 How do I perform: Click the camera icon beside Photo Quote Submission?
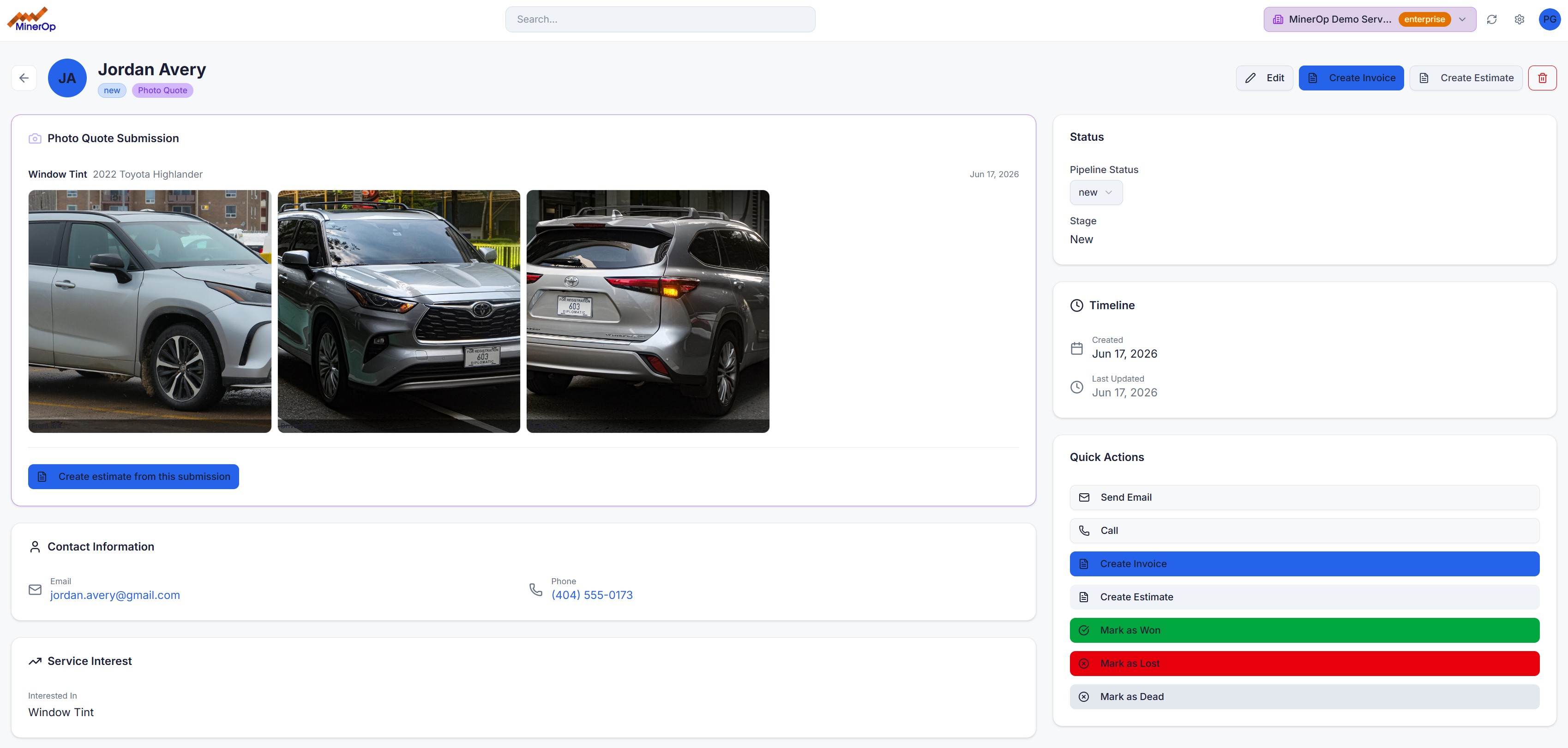click(x=35, y=139)
